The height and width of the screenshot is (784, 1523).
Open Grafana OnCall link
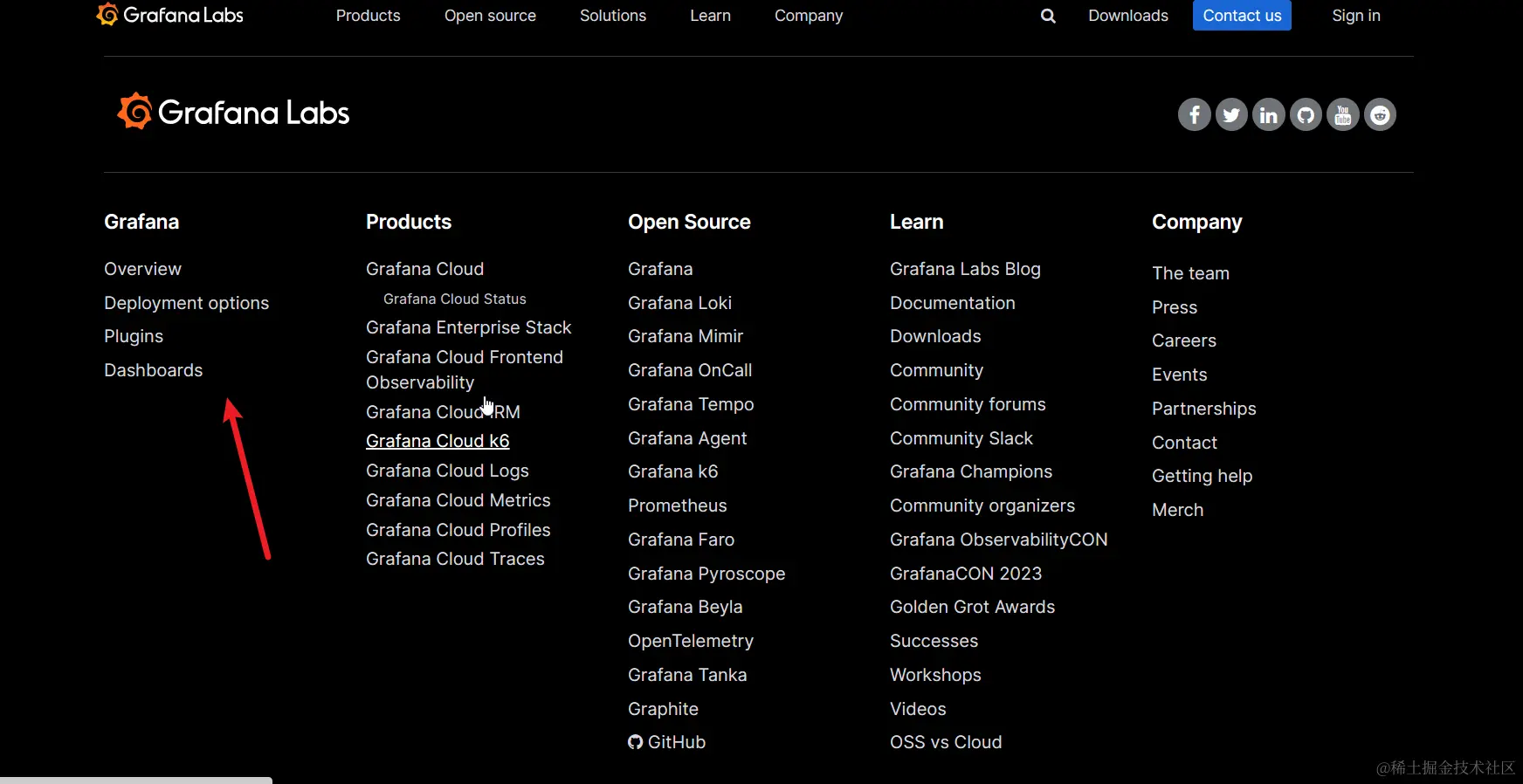690,370
